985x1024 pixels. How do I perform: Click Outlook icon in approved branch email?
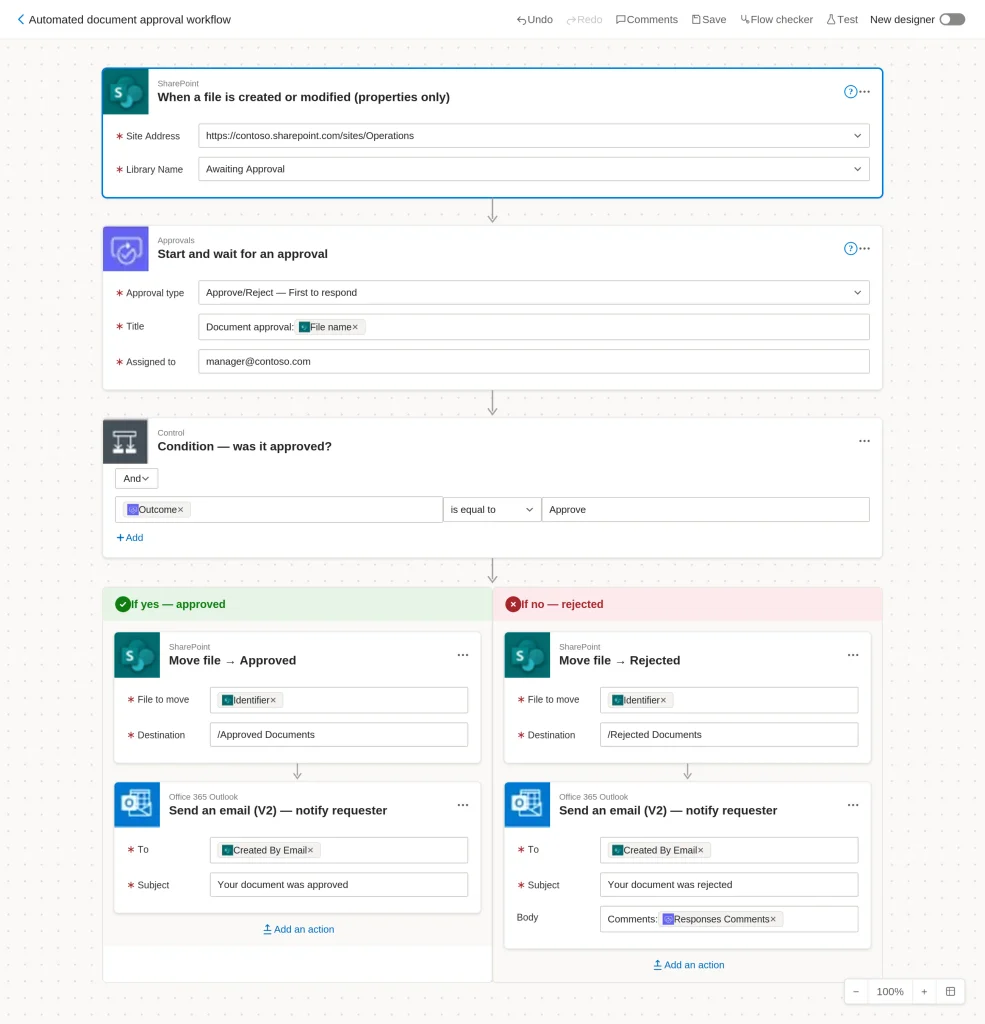pos(137,805)
